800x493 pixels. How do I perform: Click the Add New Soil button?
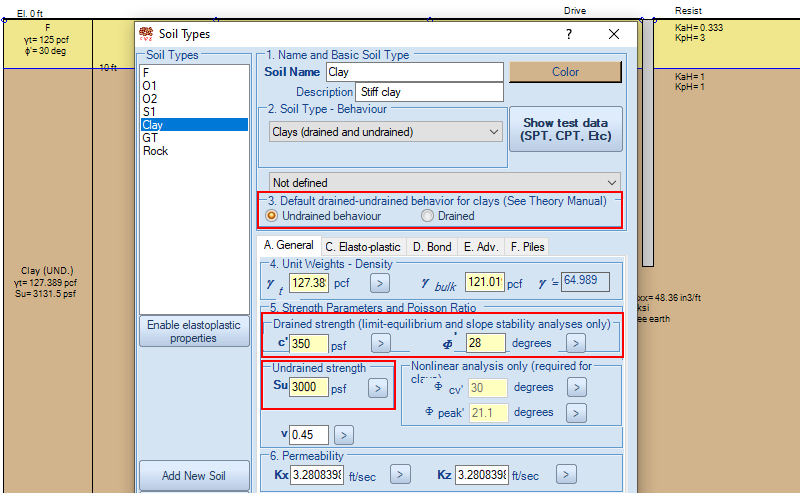click(x=194, y=476)
